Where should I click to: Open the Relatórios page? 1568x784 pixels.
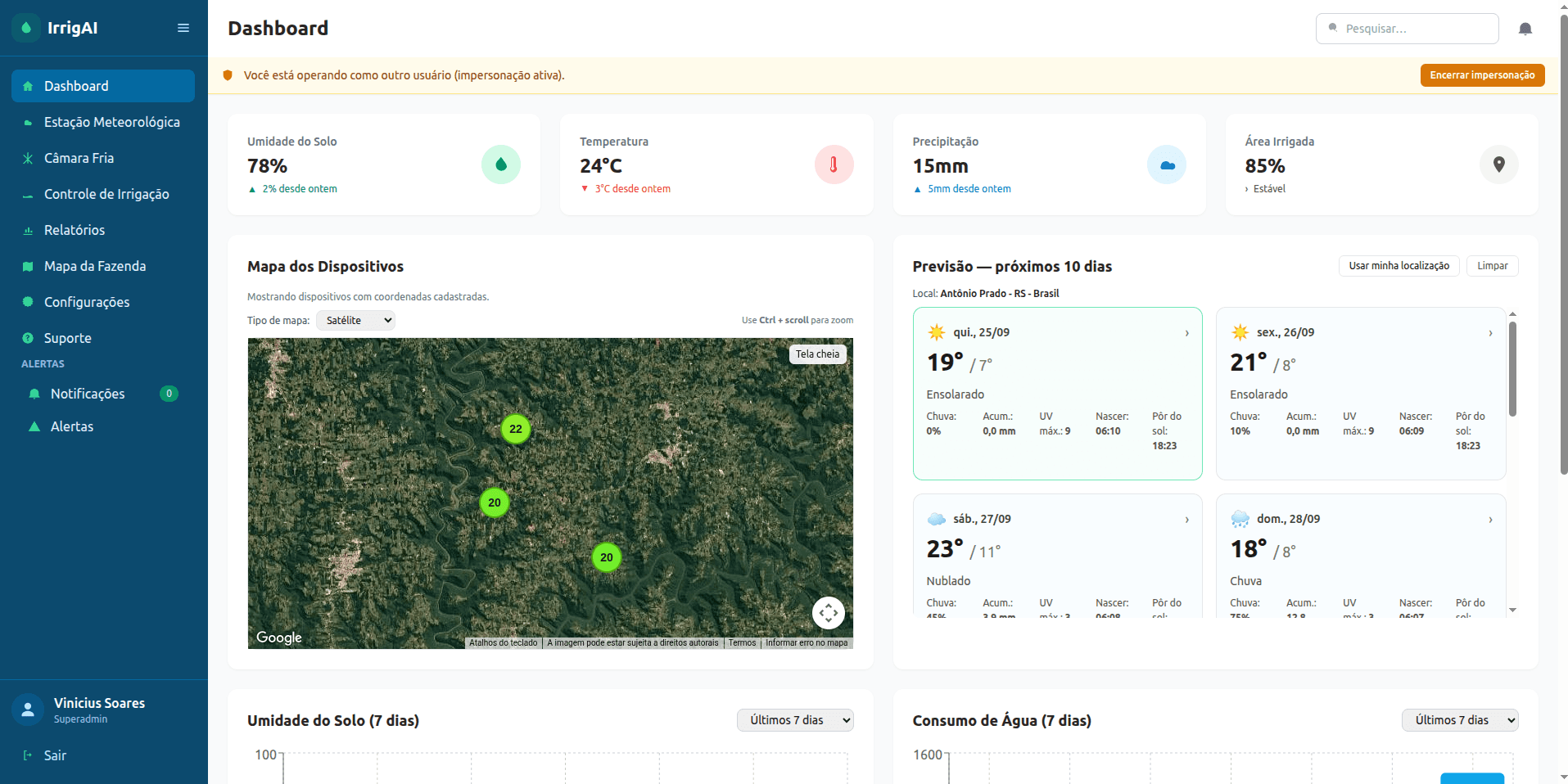click(75, 230)
